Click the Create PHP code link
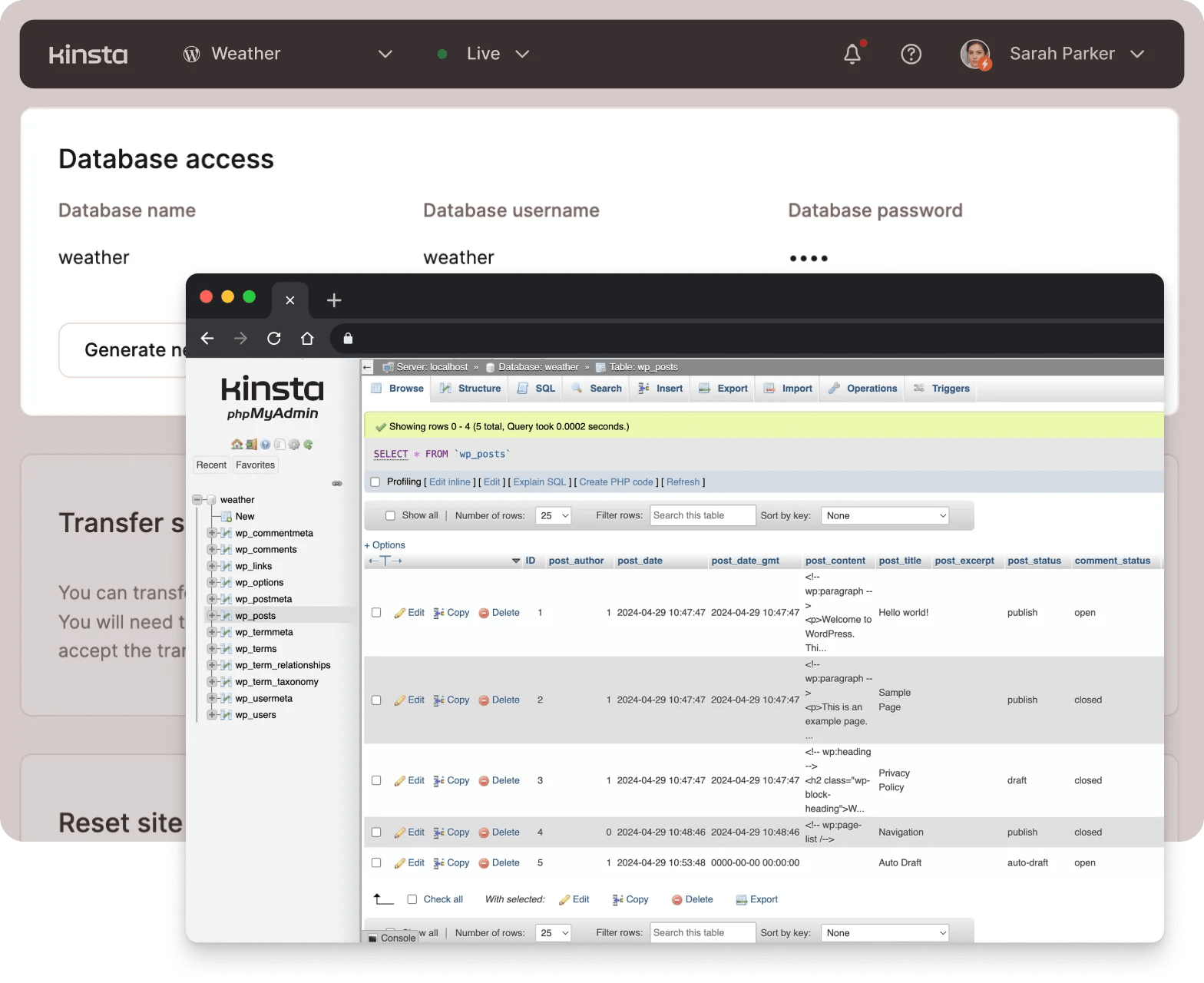Viewport: 1204px width, 983px height. (x=617, y=482)
